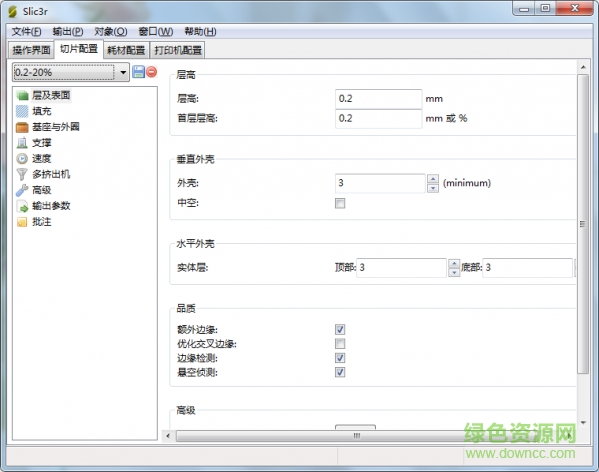Click the save preset floppy disk icon
The image size is (599, 472).
[x=138, y=71]
